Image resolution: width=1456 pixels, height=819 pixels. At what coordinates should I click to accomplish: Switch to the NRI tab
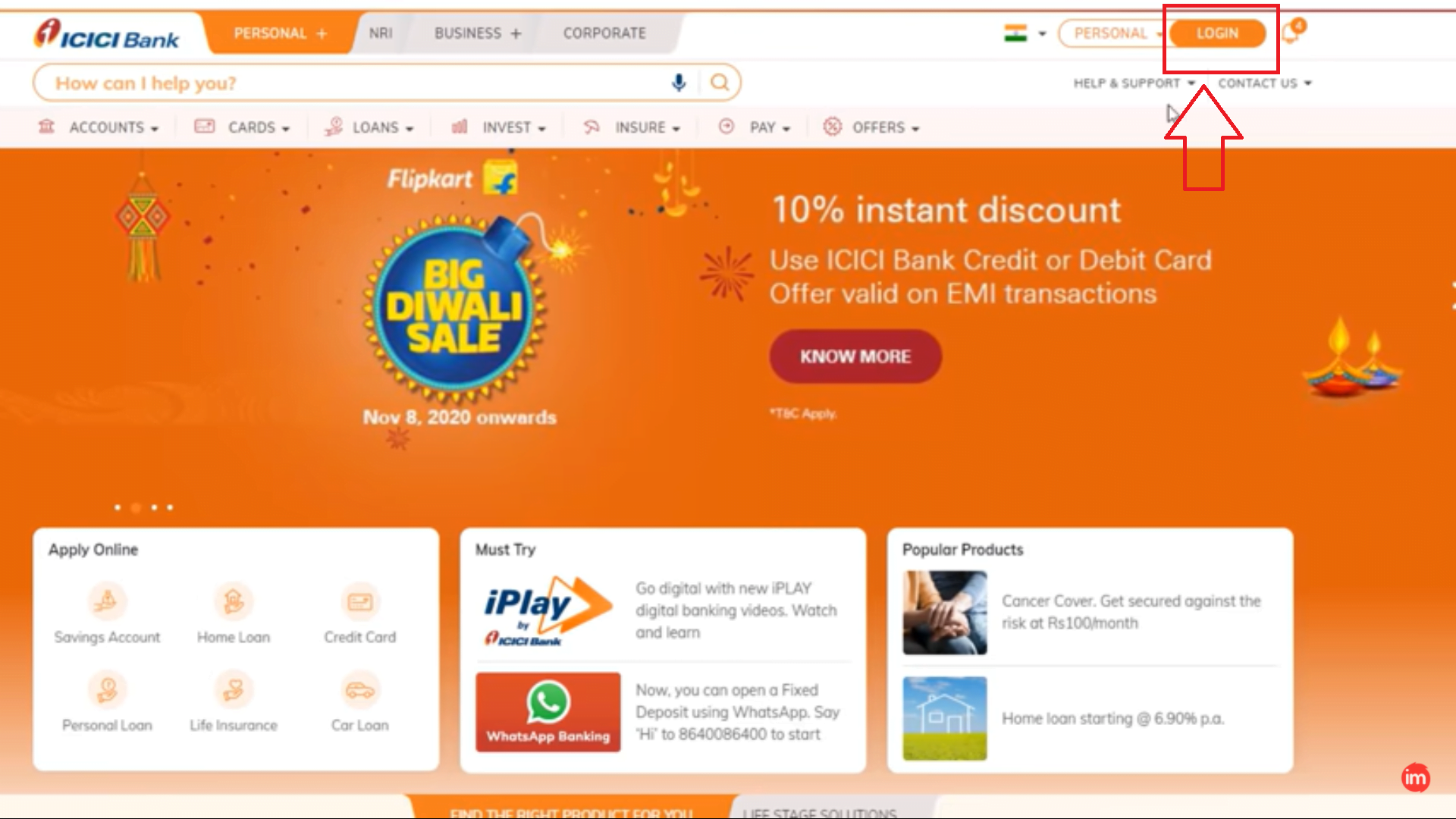tap(381, 33)
